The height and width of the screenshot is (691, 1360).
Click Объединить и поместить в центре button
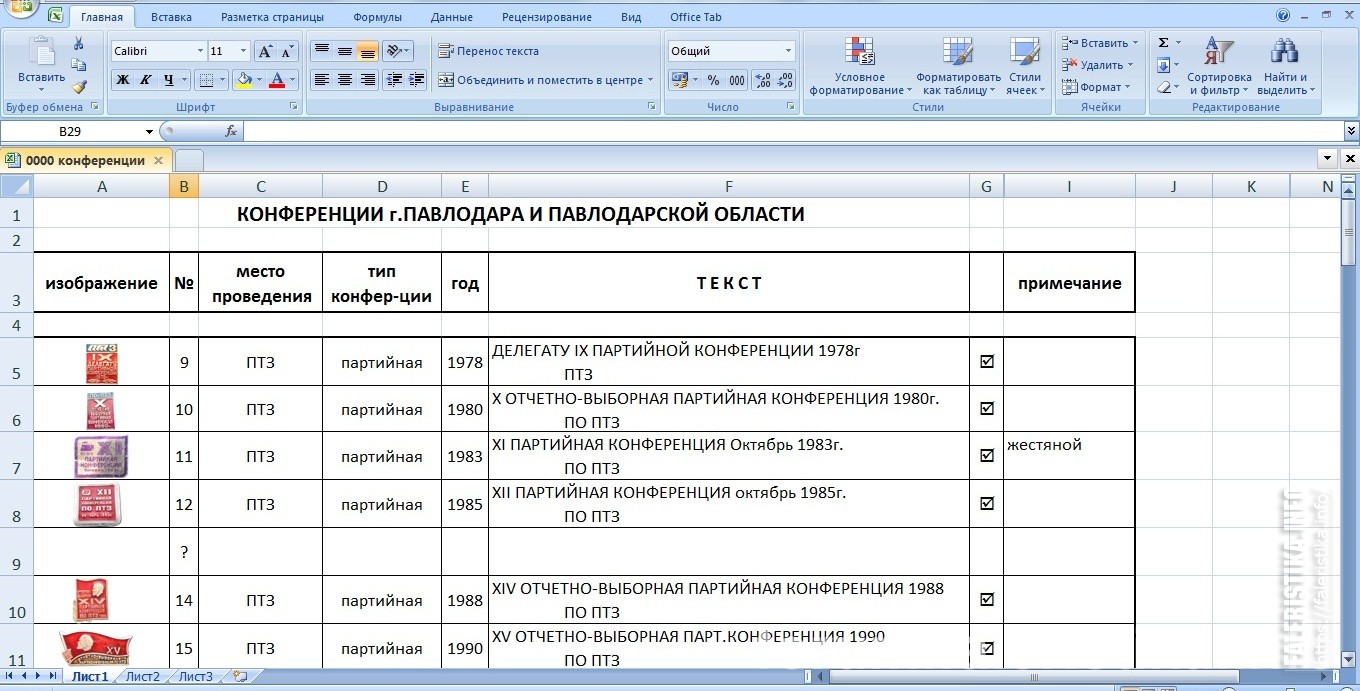click(x=545, y=80)
